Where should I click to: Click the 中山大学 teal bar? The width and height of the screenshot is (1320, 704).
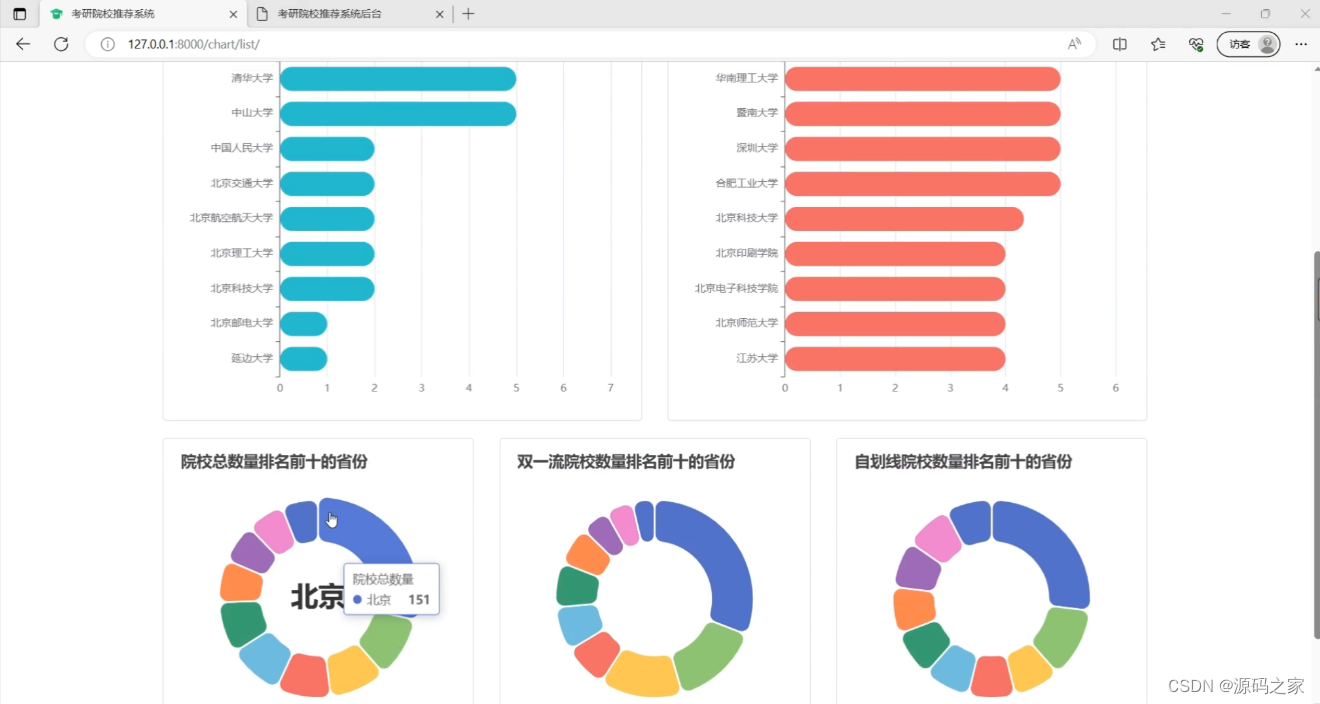click(398, 114)
